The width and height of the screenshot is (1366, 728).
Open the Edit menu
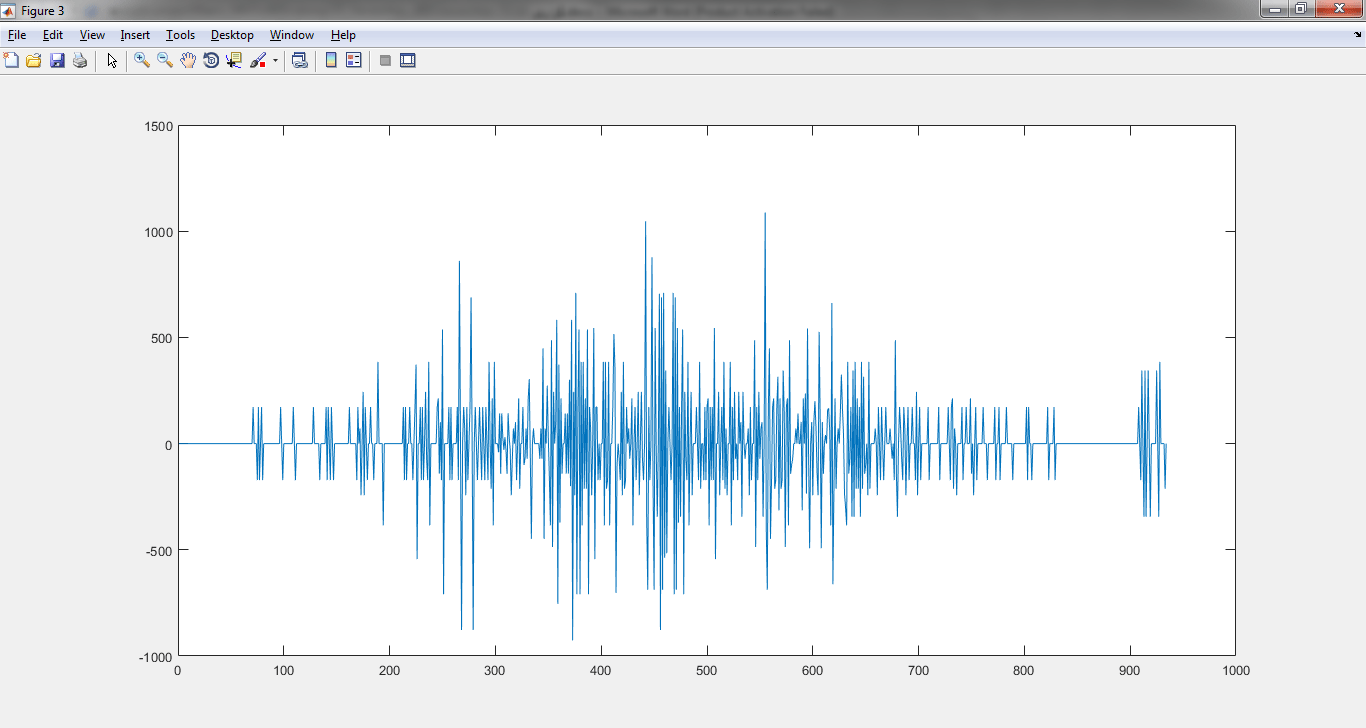click(x=53, y=35)
